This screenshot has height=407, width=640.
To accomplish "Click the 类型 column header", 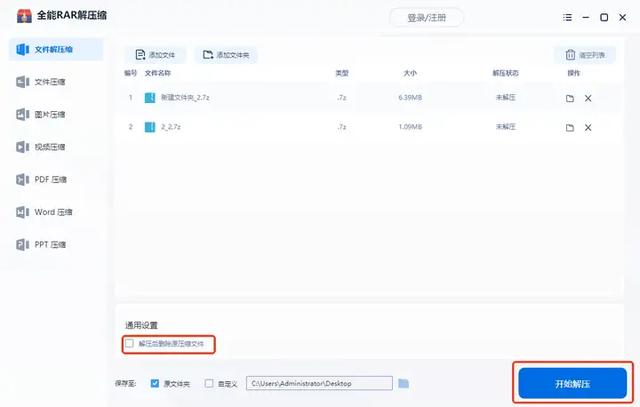I will tap(342, 73).
